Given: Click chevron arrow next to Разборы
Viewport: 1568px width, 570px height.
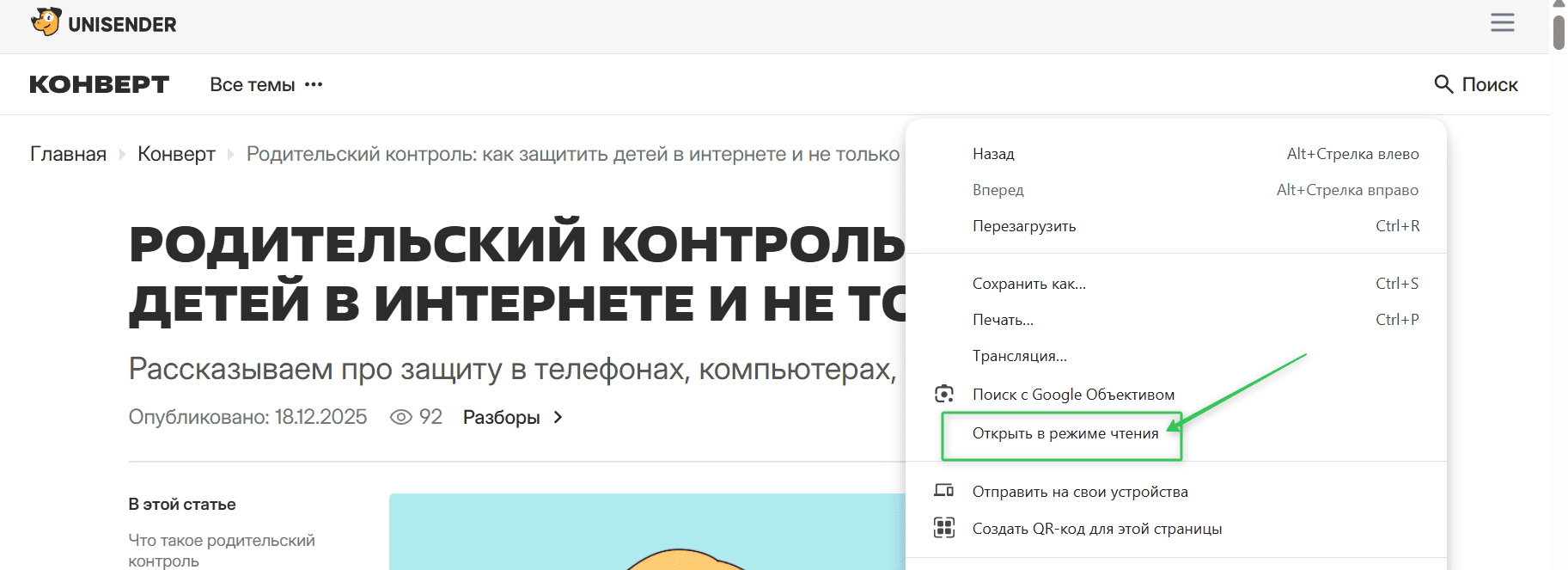Looking at the screenshot, I should coord(558,417).
